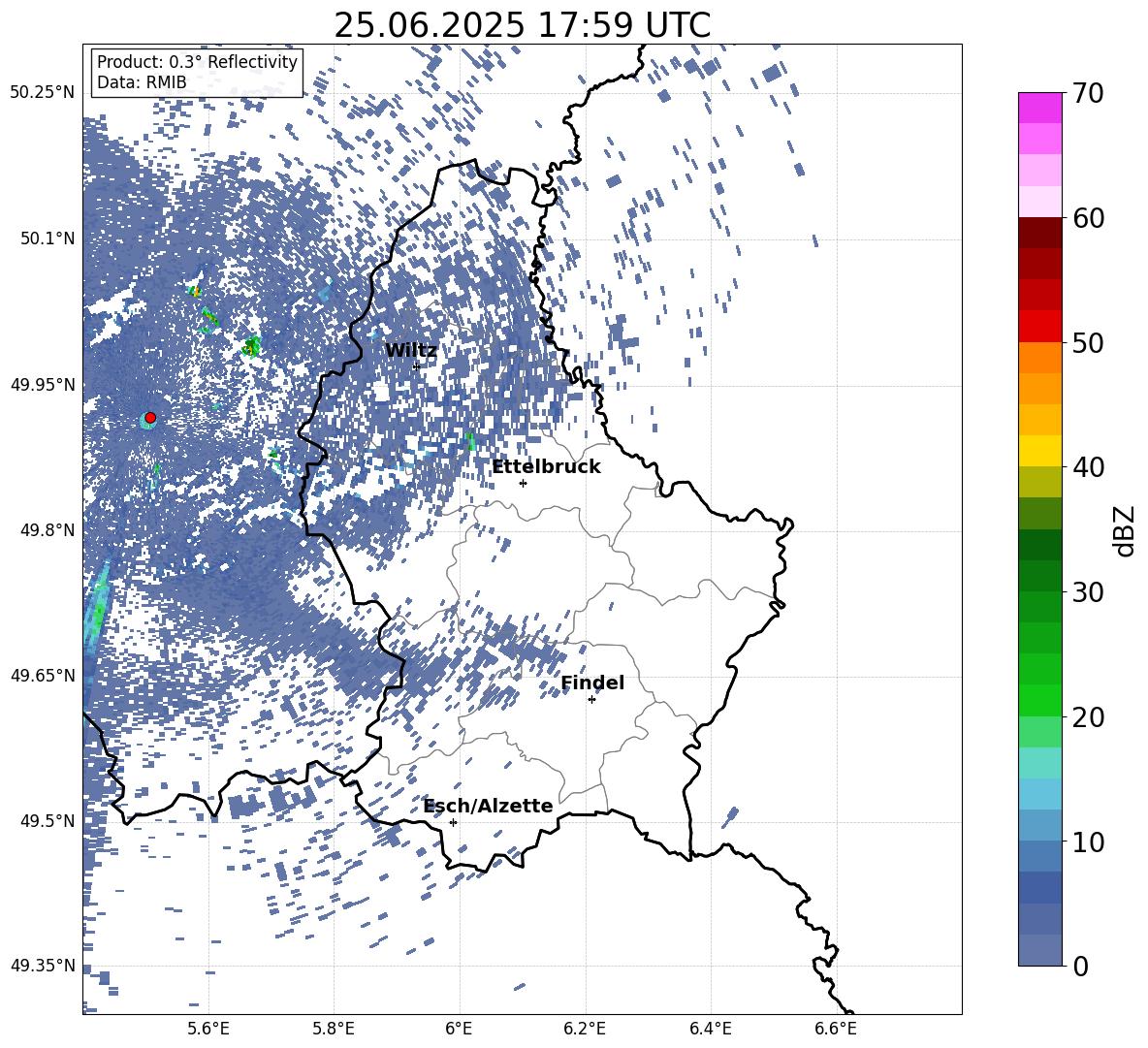Click the 49.35°N latitude label

click(x=43, y=966)
